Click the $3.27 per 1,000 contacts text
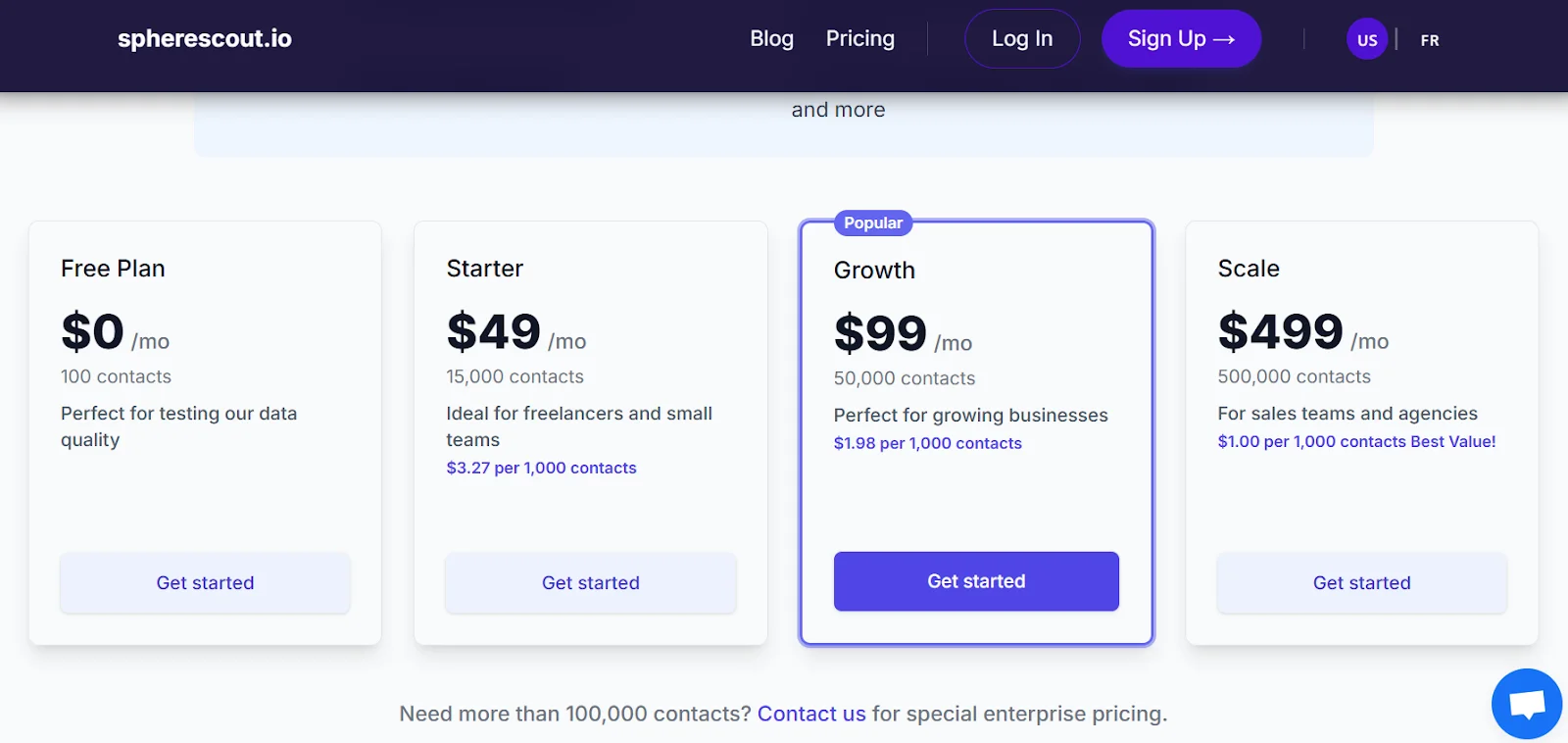Image resolution: width=1568 pixels, height=743 pixels. click(541, 468)
